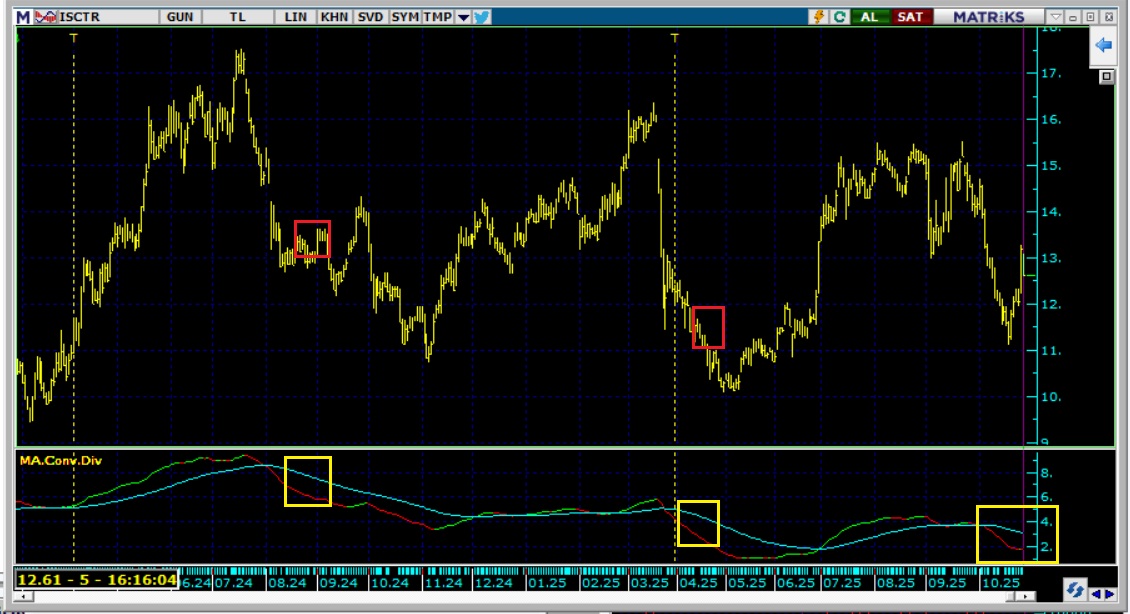
Task: Click the ISCTR symbol input field
Action: tap(98, 17)
